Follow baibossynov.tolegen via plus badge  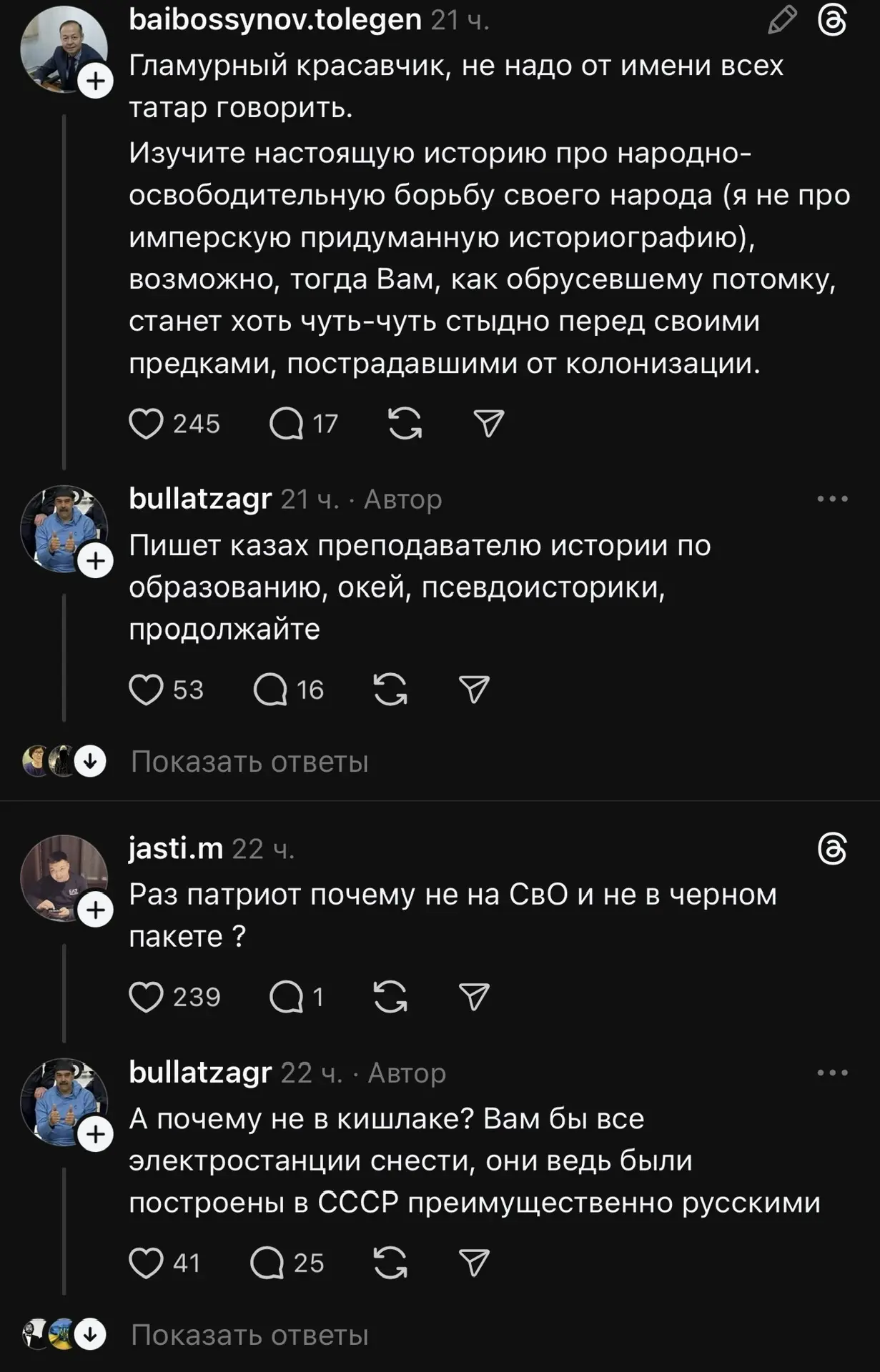(x=96, y=81)
